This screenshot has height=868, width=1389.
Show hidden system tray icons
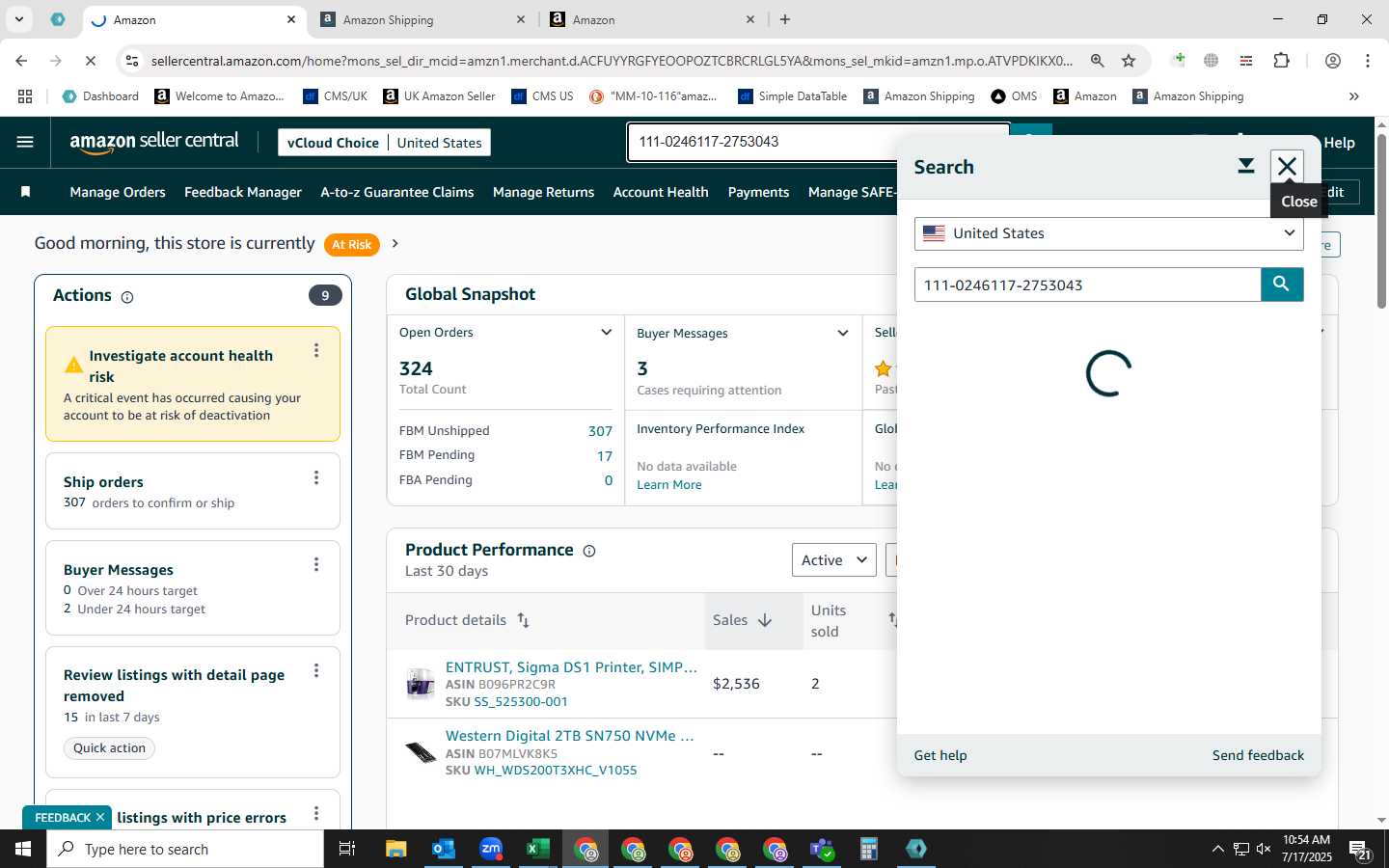pos(1217,849)
